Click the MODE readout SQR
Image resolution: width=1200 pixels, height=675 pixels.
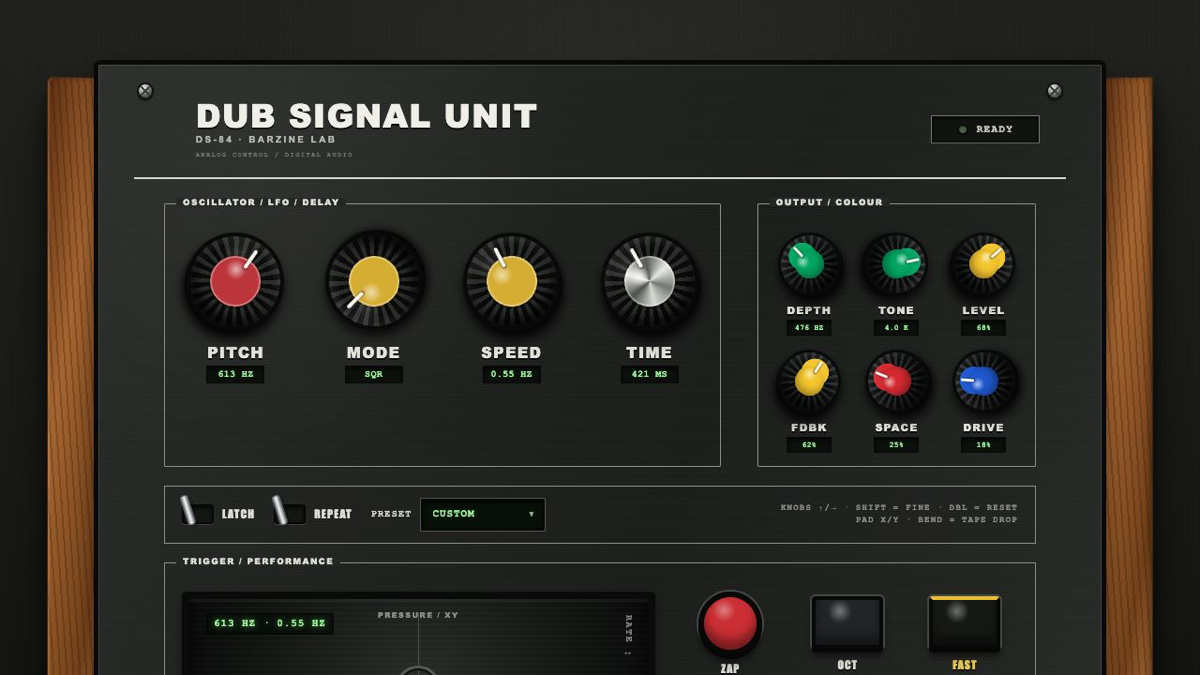[374, 374]
